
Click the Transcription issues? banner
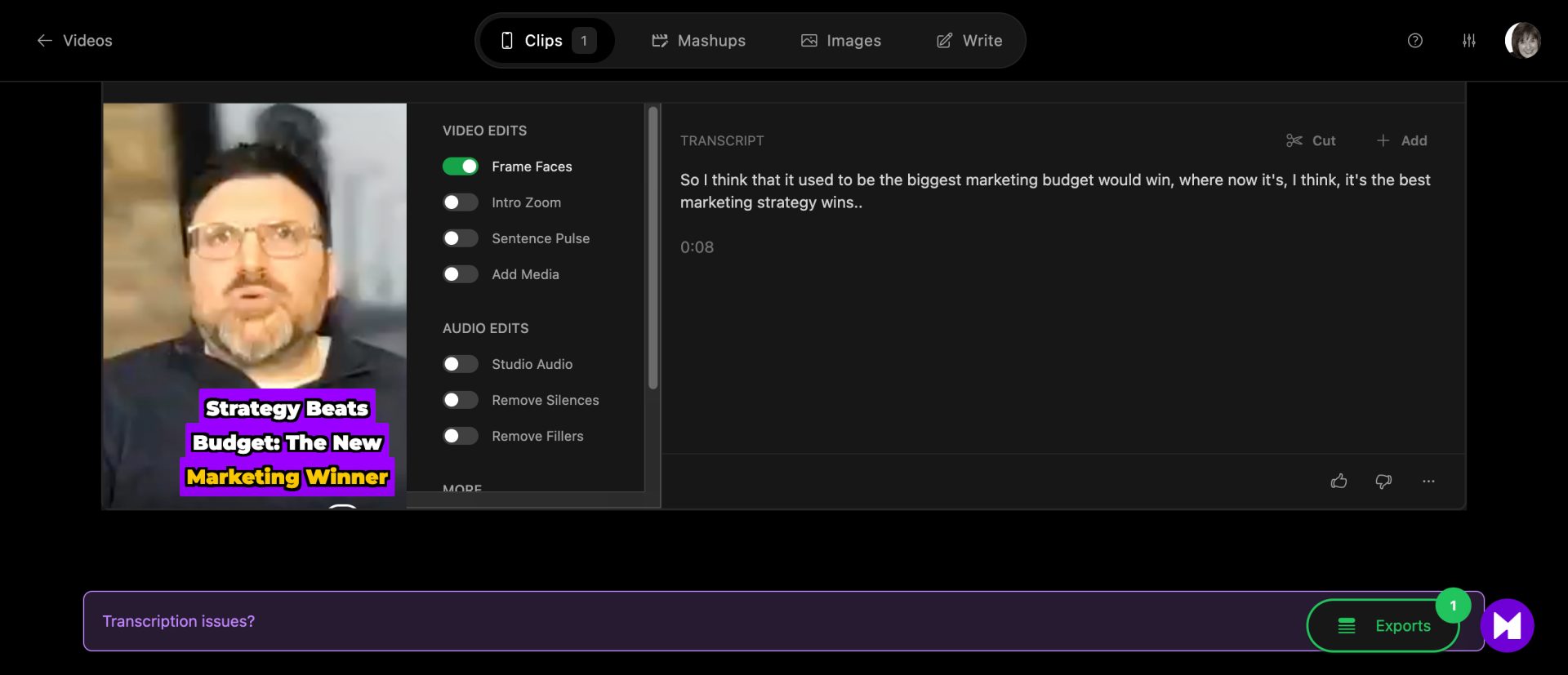click(x=783, y=621)
